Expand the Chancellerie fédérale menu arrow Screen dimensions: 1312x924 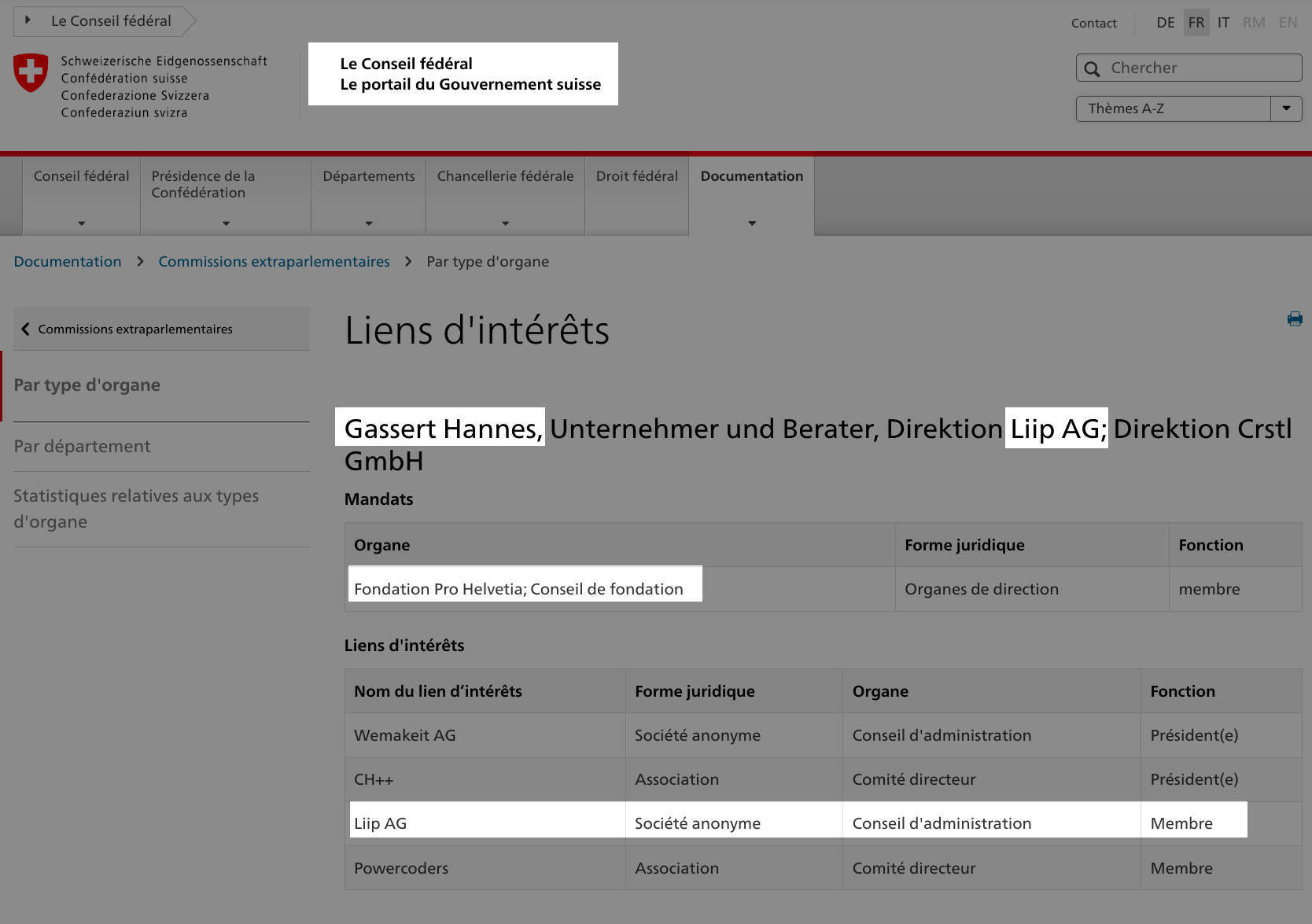point(505,223)
